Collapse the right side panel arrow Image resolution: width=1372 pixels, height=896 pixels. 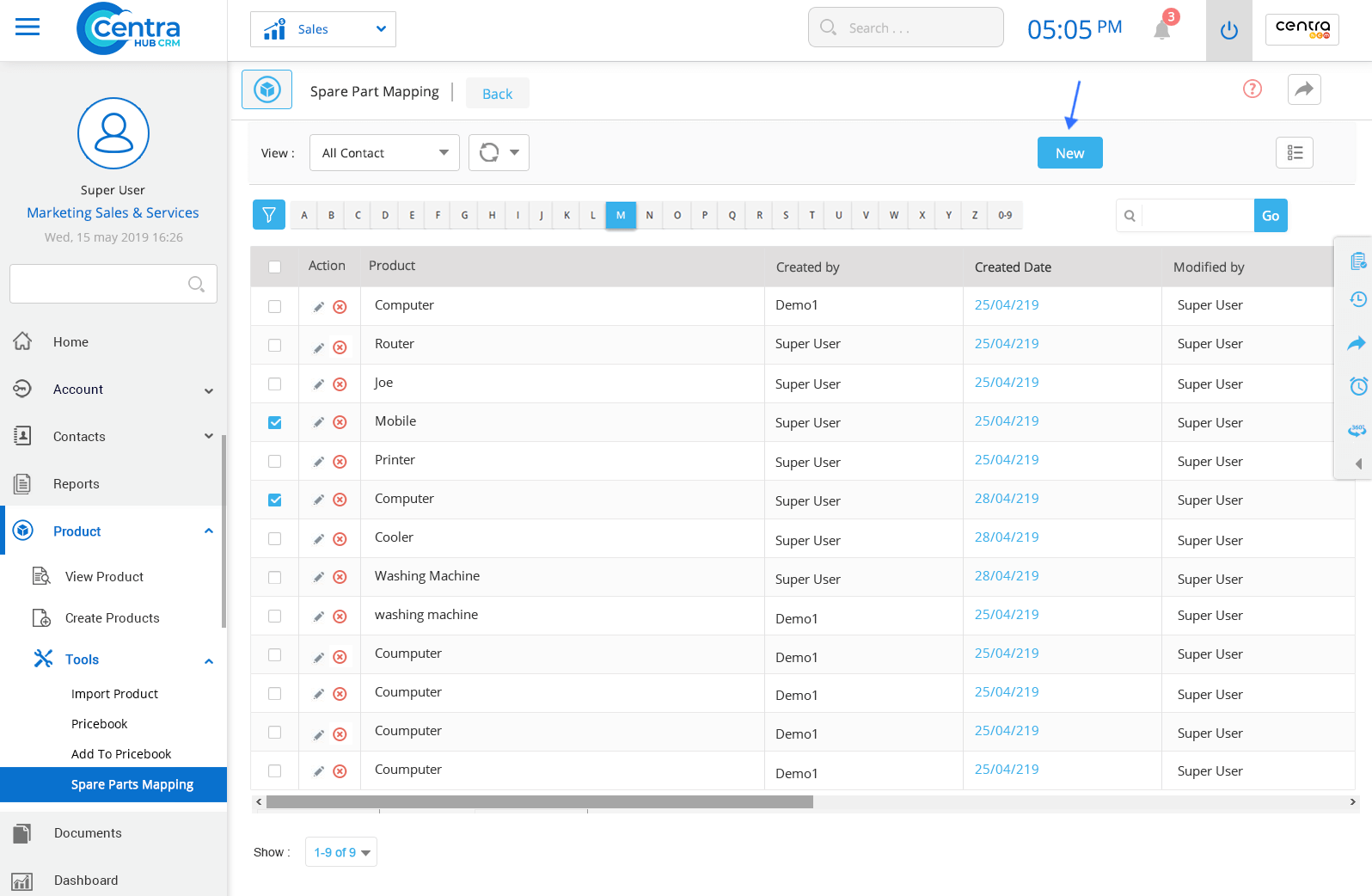(x=1358, y=463)
